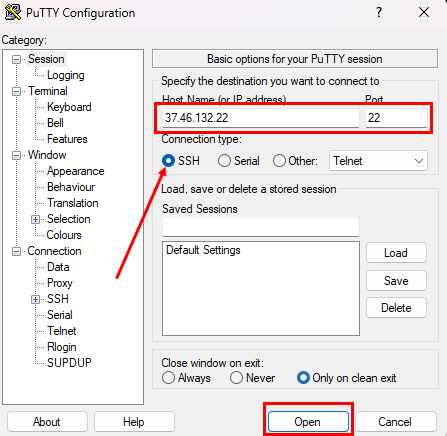The width and height of the screenshot is (447, 436).
Task: Open the Proxy settings category
Action: (60, 283)
